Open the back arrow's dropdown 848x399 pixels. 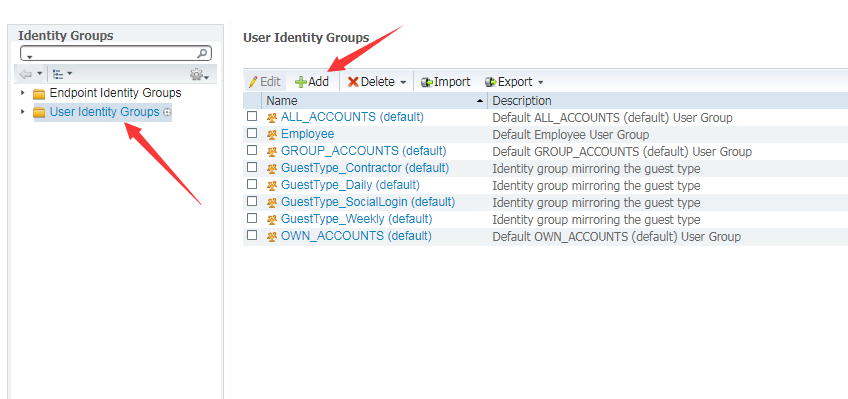point(39,74)
